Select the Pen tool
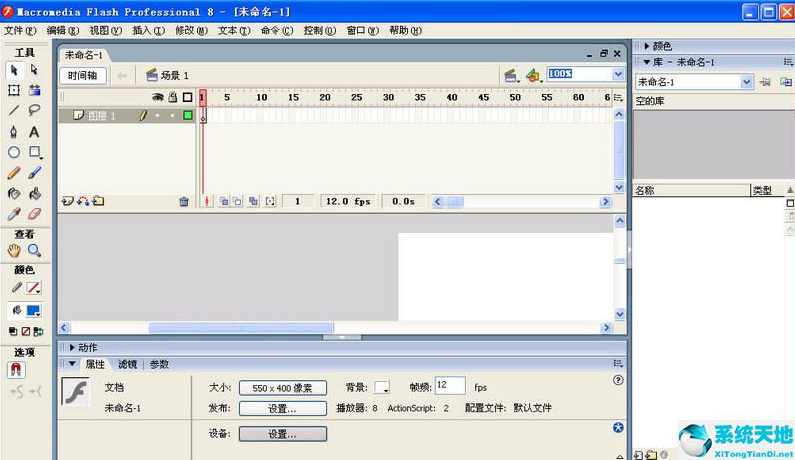 pyautogui.click(x=14, y=132)
